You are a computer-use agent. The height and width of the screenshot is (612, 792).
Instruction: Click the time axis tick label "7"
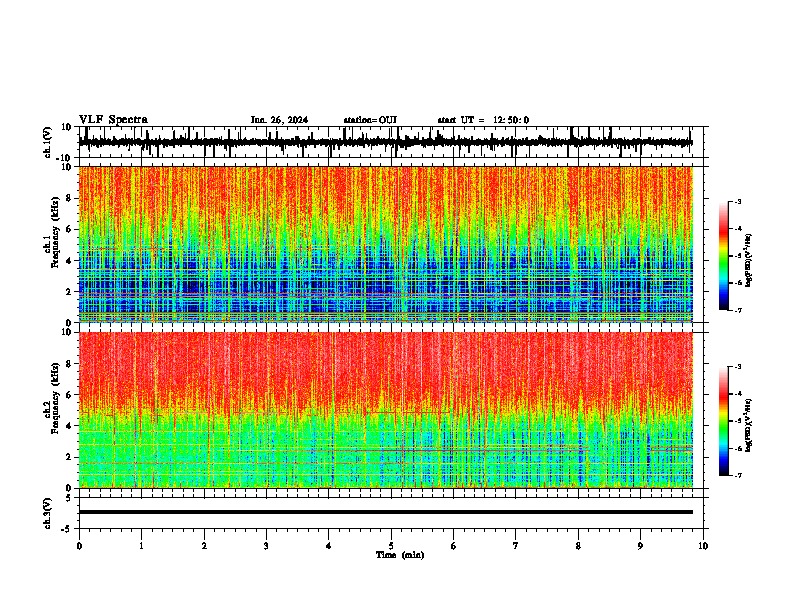pyautogui.click(x=516, y=546)
